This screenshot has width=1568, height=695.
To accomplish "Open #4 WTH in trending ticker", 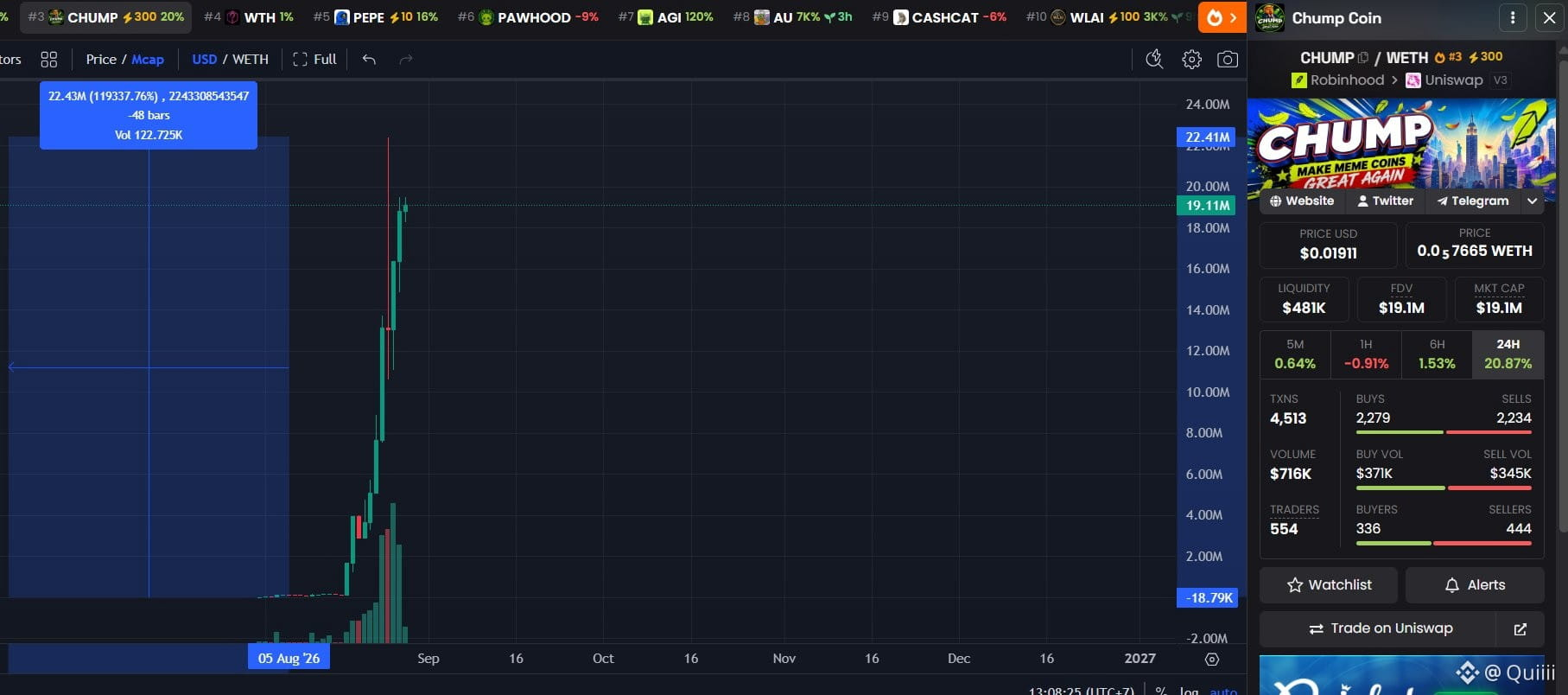I will tap(249, 17).
